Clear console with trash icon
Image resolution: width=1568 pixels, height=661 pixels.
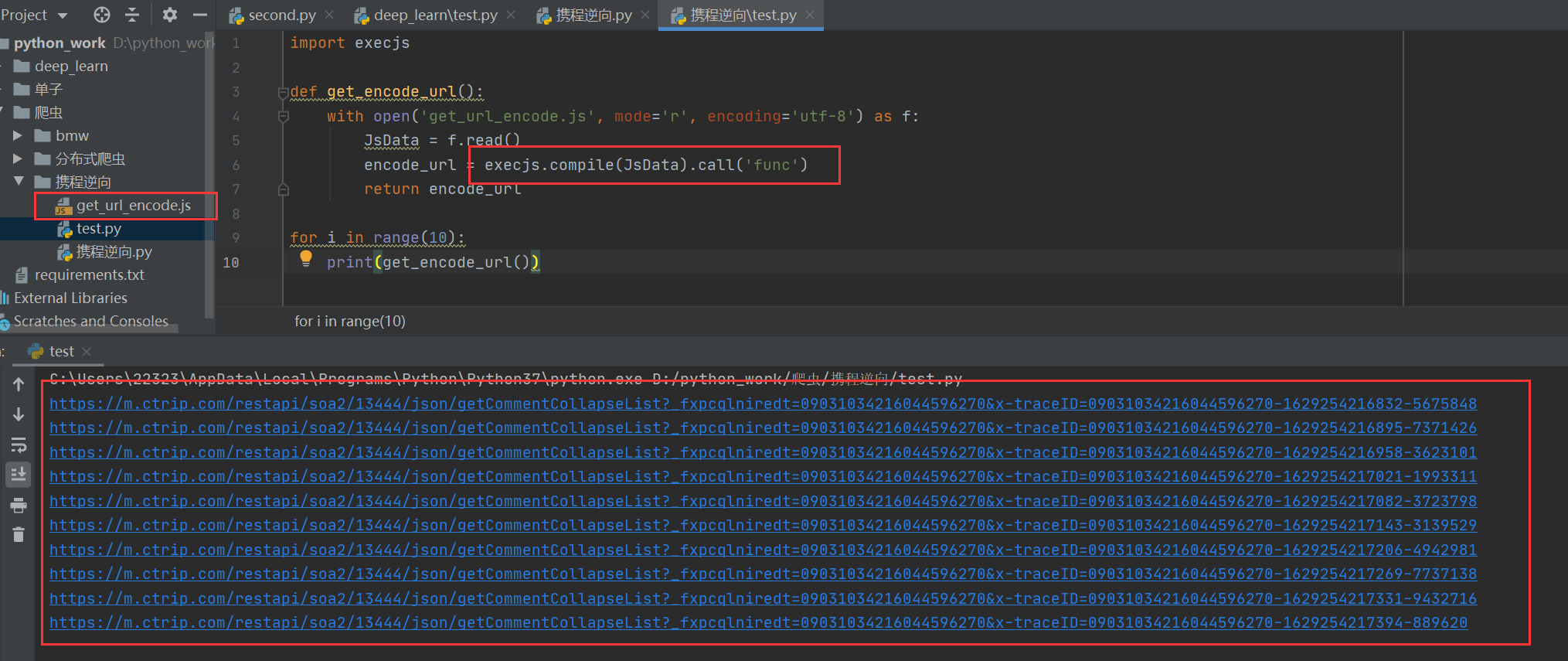tap(19, 534)
